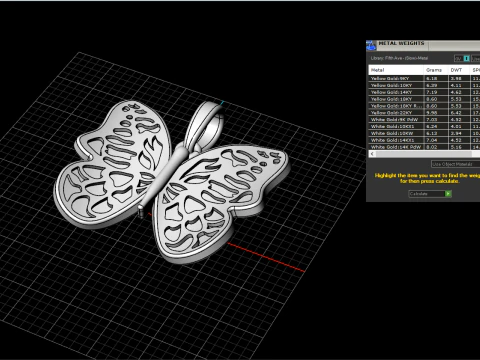Viewport: 480px width, 360px height.
Task: Select the Yellow Gold:14KY row
Action: coord(424,92)
